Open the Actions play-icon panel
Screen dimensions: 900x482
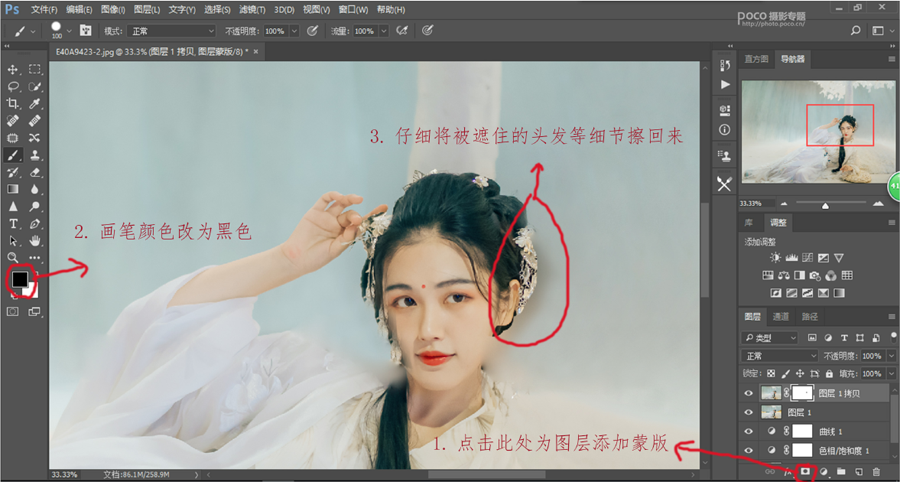725,84
